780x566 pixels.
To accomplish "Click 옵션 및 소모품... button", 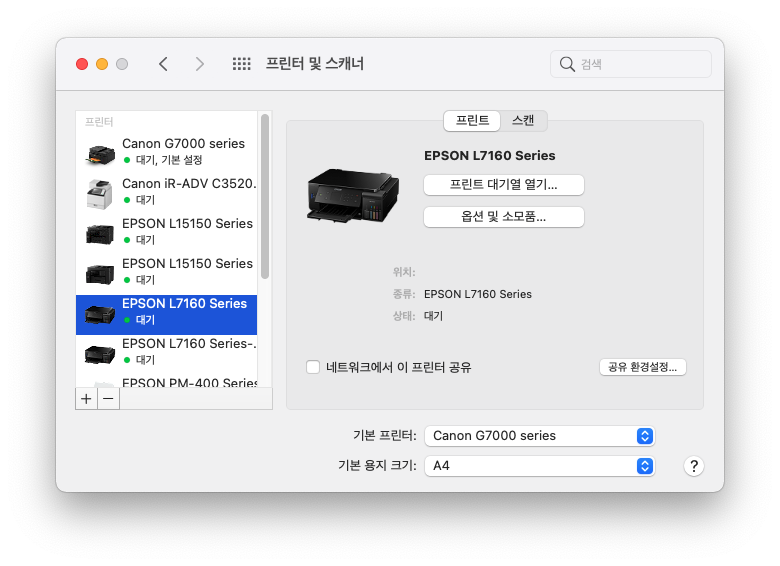I will (503, 217).
